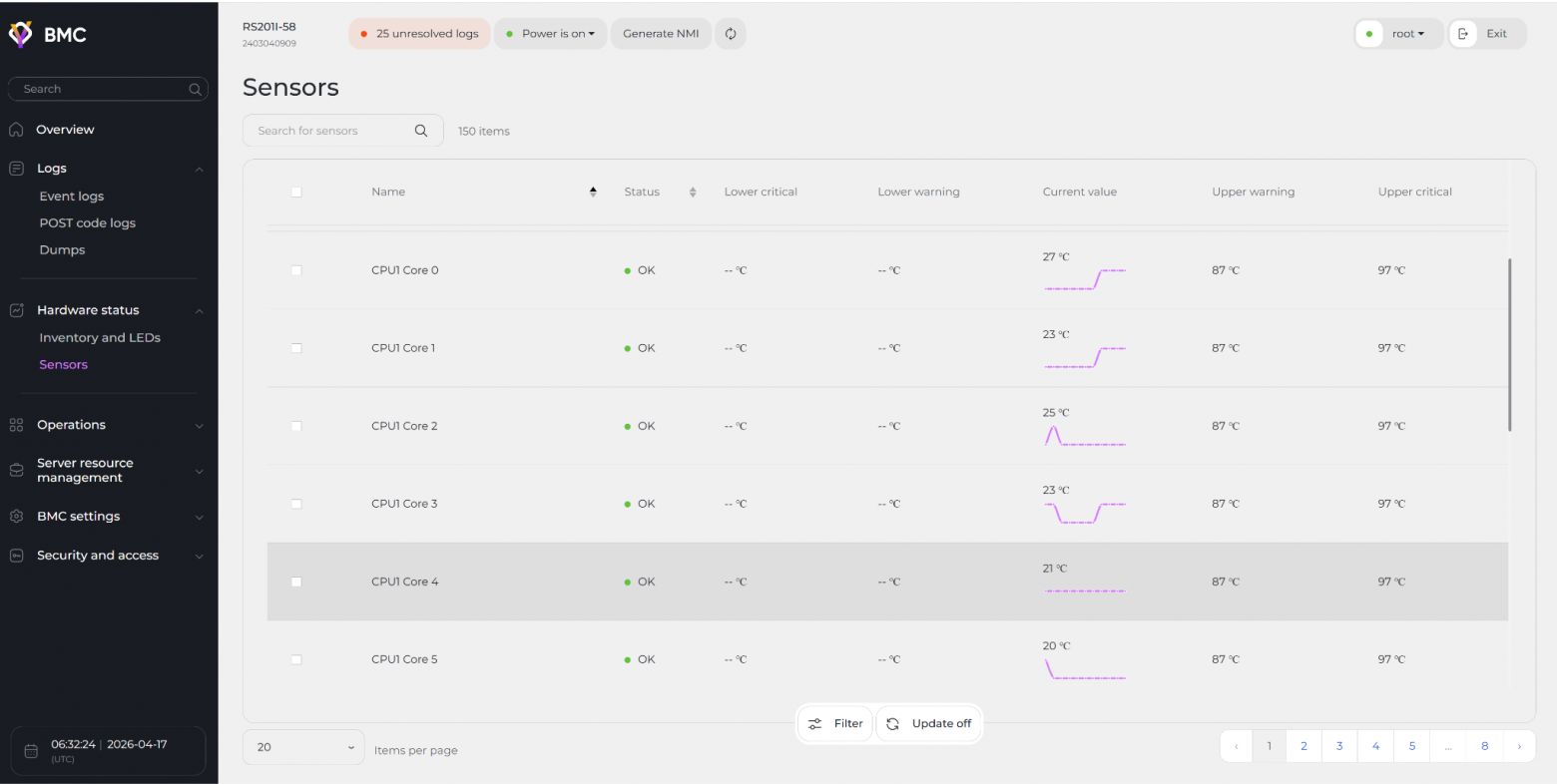This screenshot has width=1557, height=784.
Task: Open the Power is on dropdown
Action: click(551, 34)
